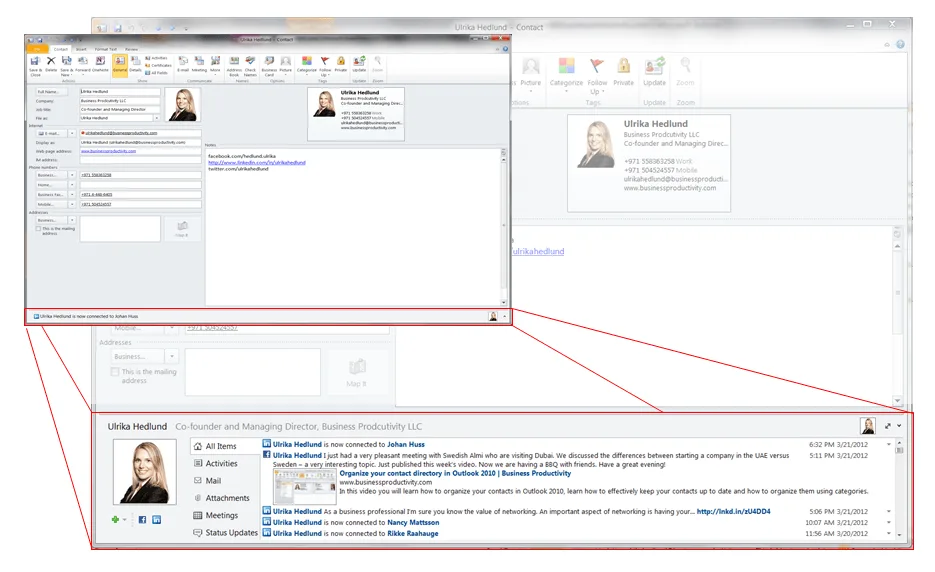Screen dimensions: 935x572
Task: Open All Fields in front ribbon Show group
Action: pos(156,73)
